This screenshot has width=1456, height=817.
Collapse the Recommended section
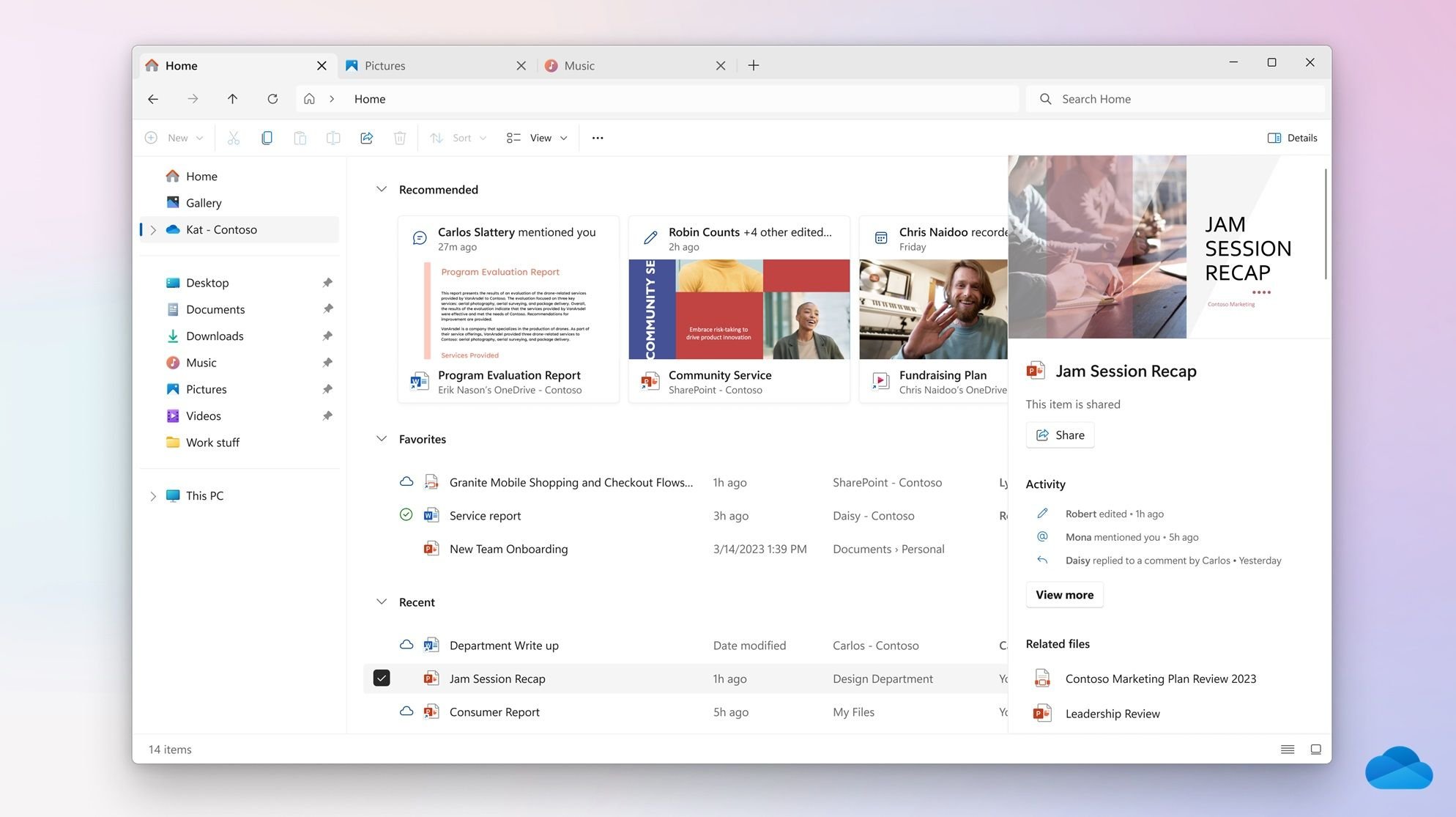coord(382,189)
